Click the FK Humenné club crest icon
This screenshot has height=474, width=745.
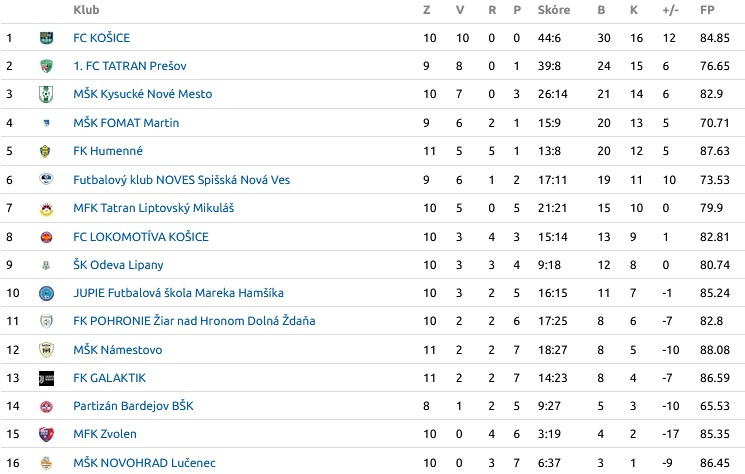click(46, 152)
